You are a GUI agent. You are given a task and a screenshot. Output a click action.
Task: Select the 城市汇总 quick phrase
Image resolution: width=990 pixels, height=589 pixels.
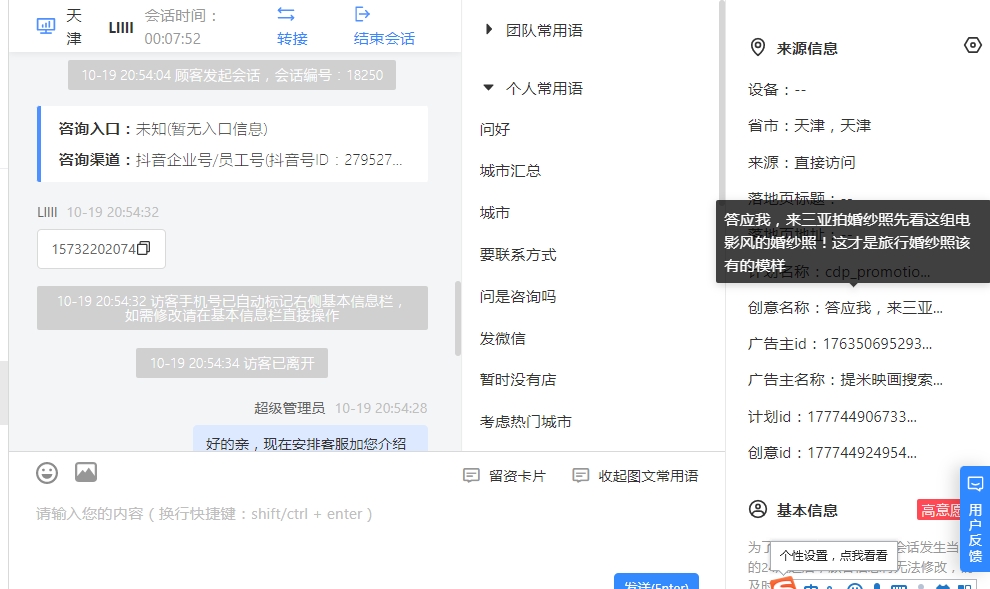click(510, 171)
